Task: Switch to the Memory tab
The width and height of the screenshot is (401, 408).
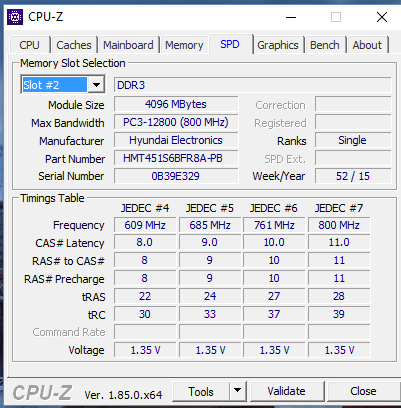Action: tap(184, 45)
